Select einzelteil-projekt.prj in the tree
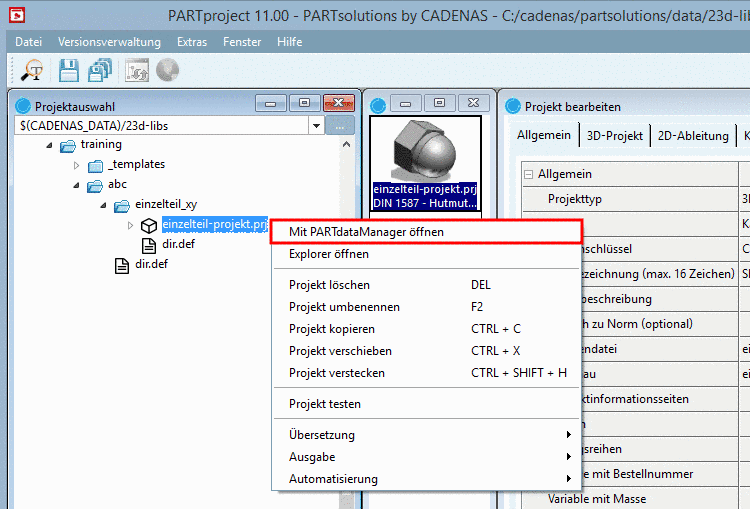Viewport: 750px width, 509px height. pyautogui.click(x=214, y=224)
